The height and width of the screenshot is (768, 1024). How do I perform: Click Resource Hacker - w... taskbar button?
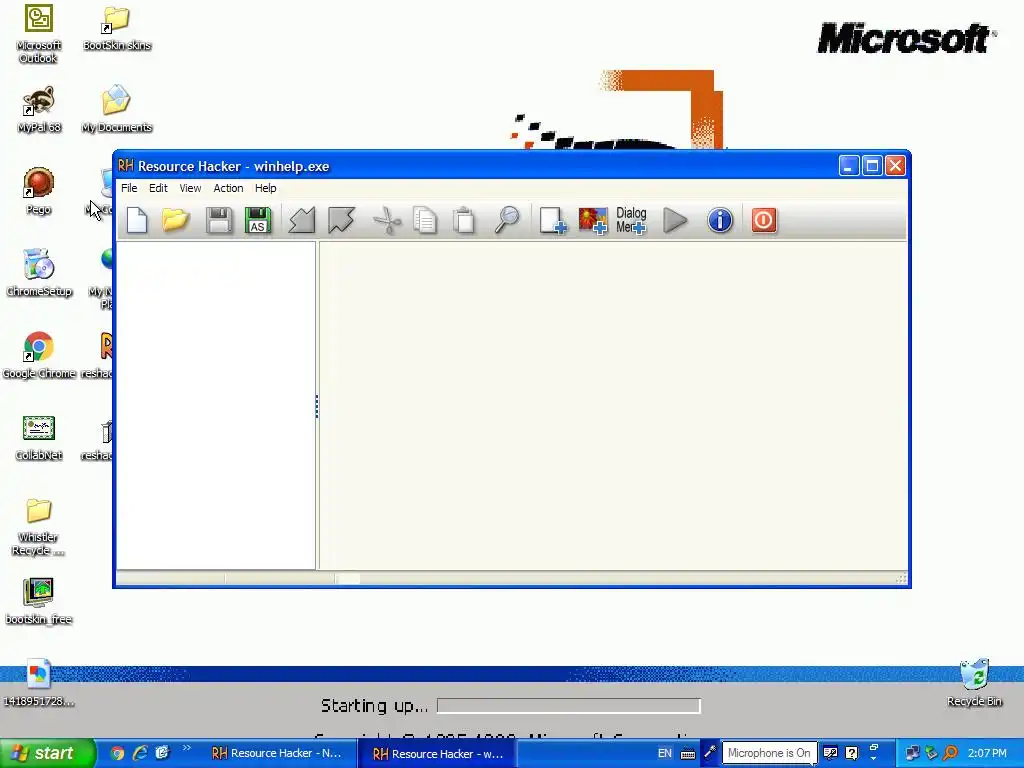point(438,754)
